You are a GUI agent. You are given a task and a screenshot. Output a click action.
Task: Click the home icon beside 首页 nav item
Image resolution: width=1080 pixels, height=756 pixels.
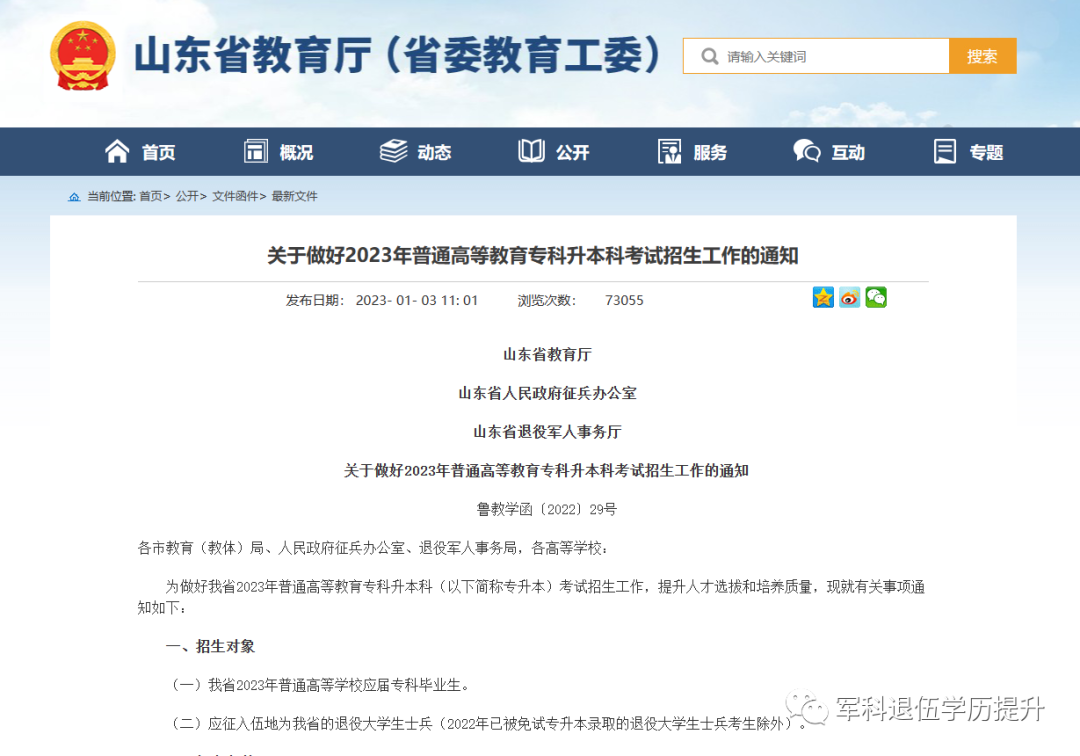(117, 151)
